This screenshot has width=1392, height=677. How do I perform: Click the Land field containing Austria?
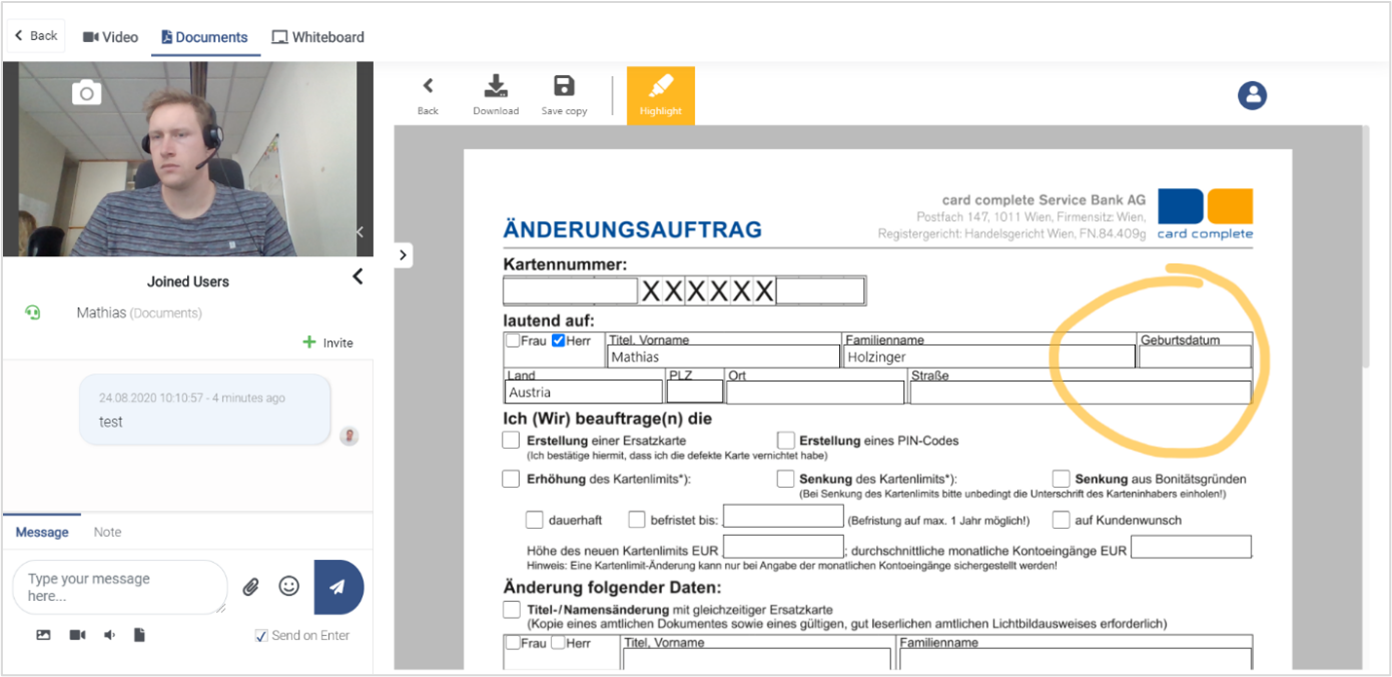585,392
